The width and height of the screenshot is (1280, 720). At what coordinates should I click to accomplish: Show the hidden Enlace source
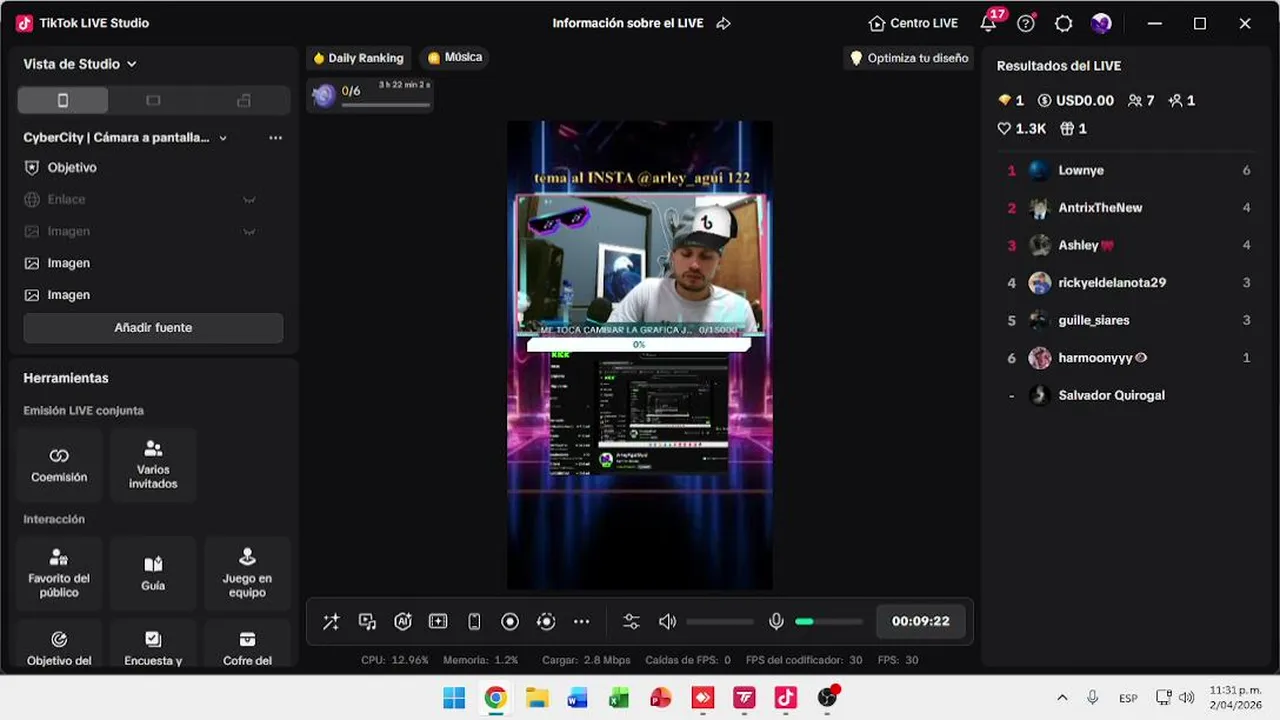(250, 200)
